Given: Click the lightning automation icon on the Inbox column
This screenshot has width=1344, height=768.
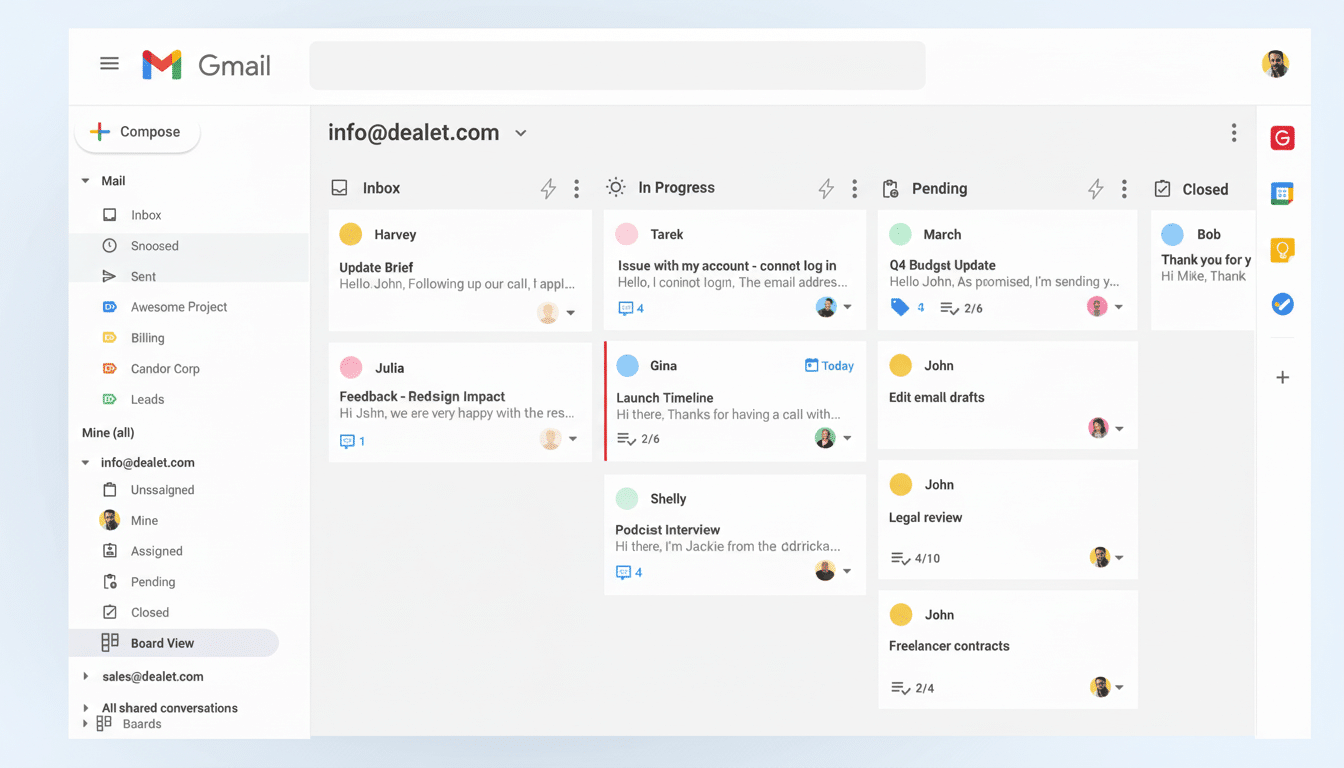Looking at the screenshot, I should coord(548,188).
